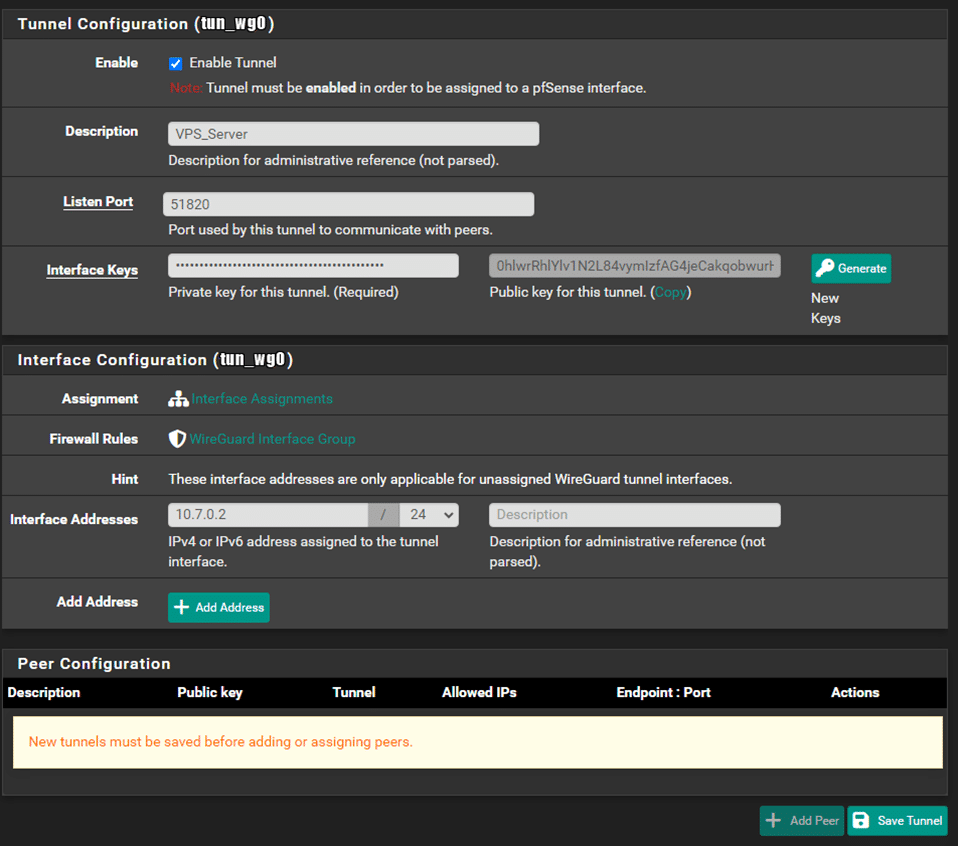Click the shield icon for WireGuard Interface Group
Screen dimensions: 958x846
177,437
